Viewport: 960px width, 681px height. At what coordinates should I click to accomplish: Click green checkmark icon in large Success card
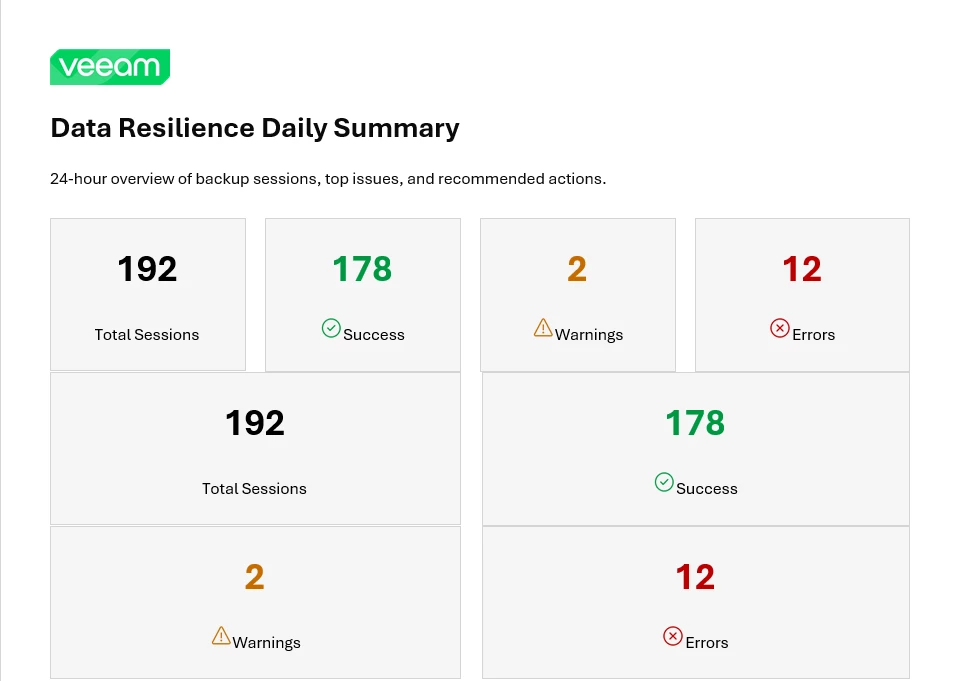click(664, 482)
